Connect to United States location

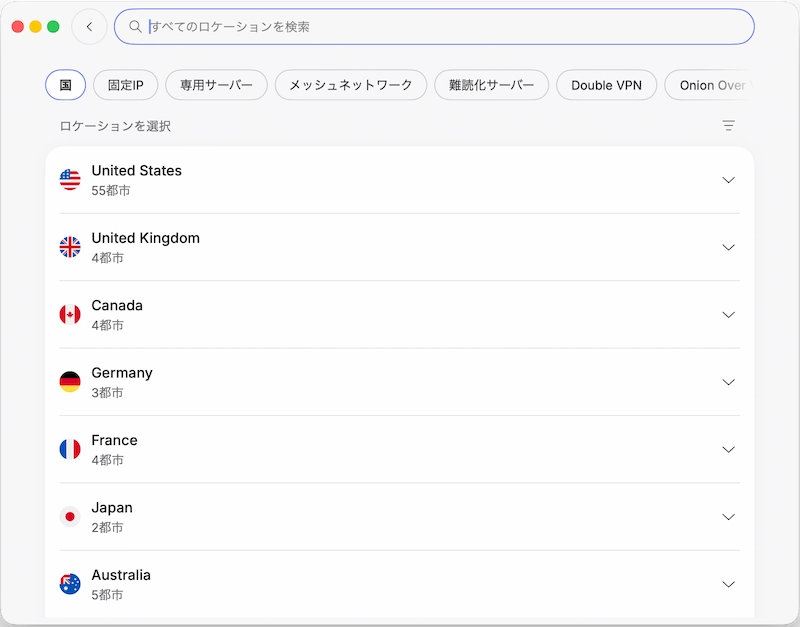coord(399,180)
